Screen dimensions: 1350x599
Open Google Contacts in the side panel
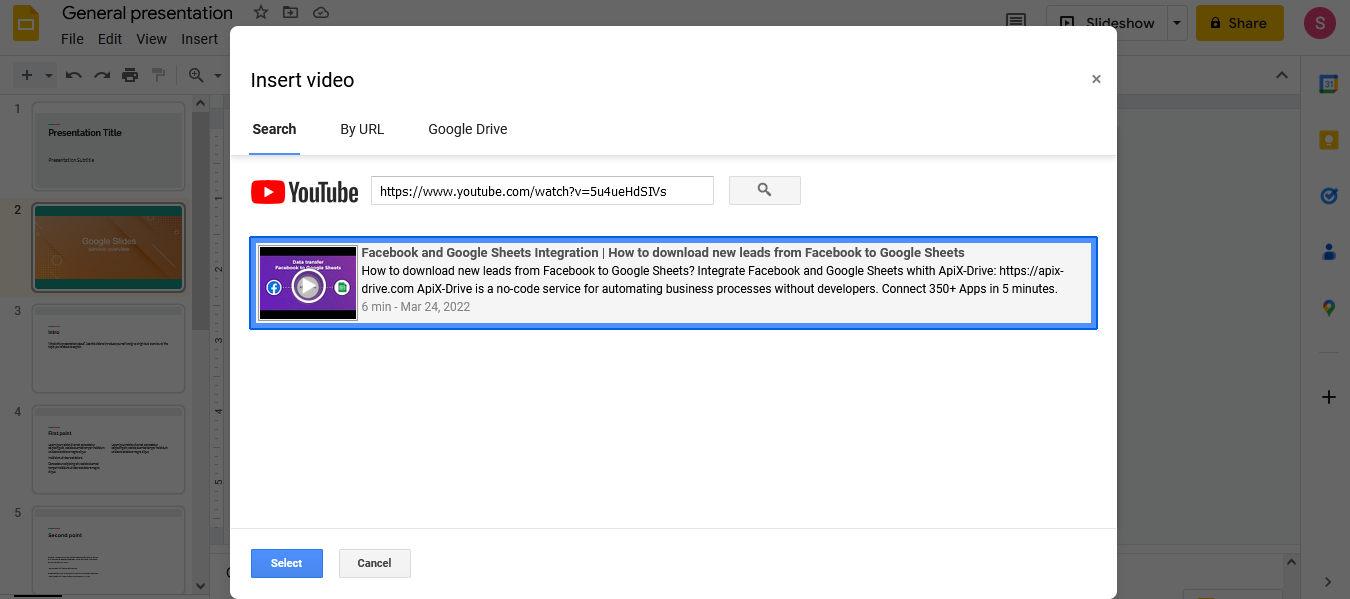pos(1328,253)
